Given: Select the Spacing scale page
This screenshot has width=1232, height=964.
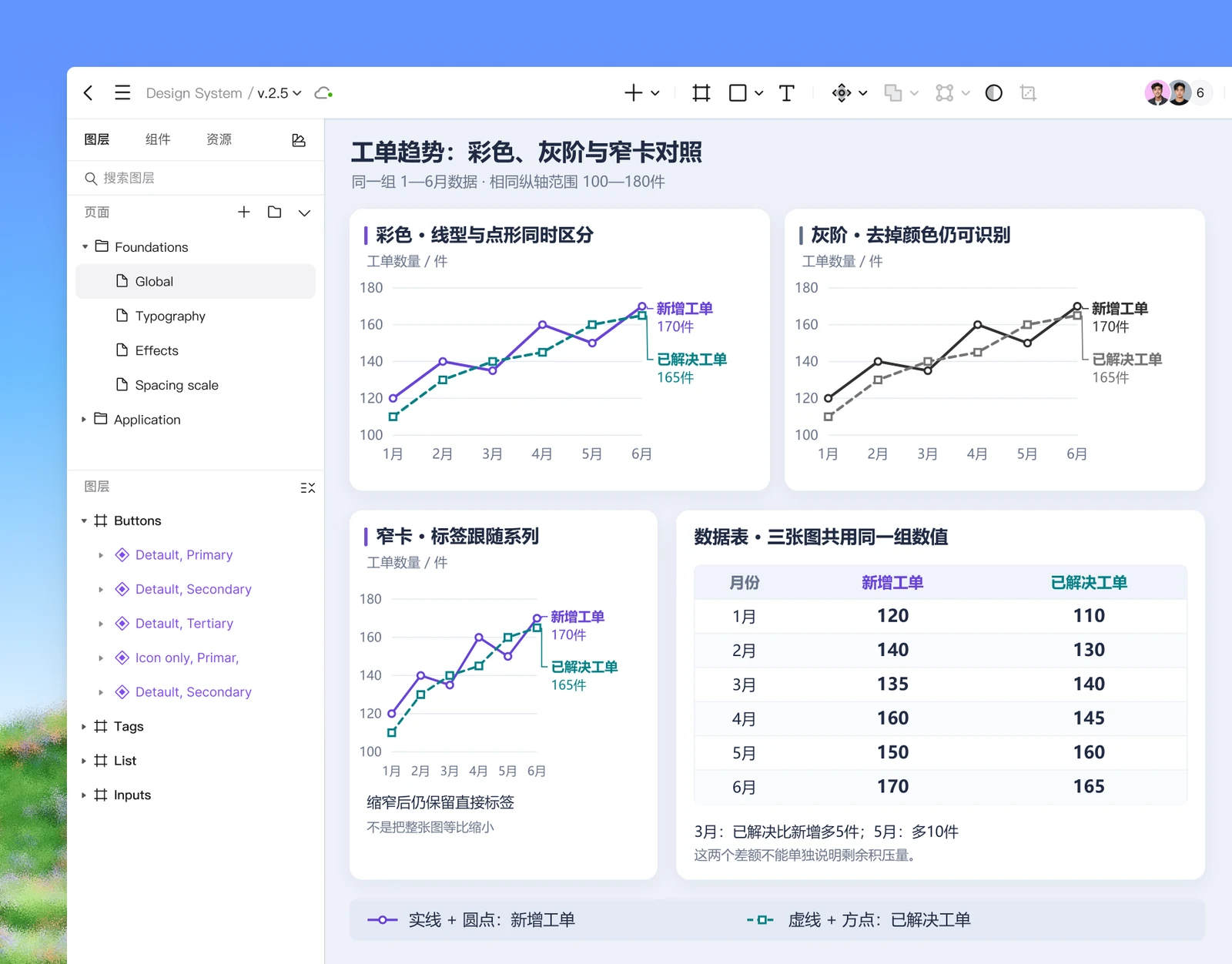Looking at the screenshot, I should click(x=196, y=385).
